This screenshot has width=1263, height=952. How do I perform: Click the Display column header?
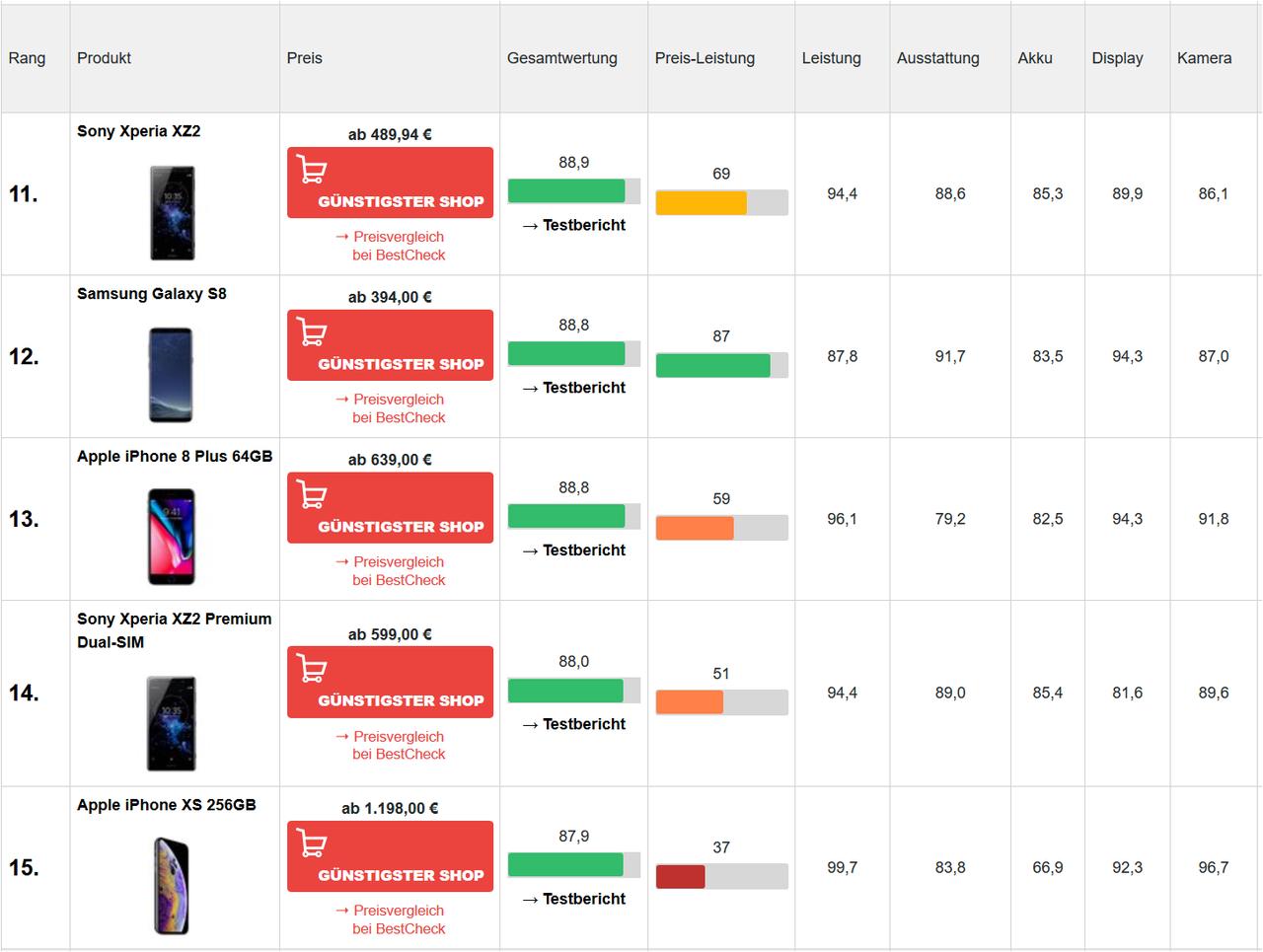[1118, 58]
